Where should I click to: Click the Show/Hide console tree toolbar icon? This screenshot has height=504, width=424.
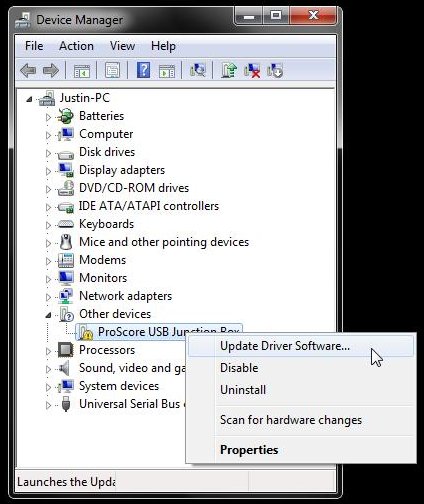click(82, 71)
